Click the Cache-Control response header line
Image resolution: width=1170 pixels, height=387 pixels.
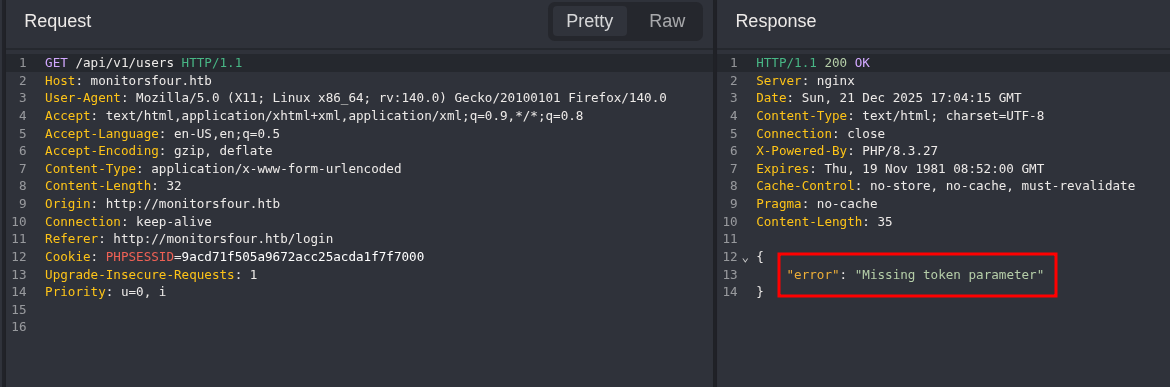pyautogui.click(x=945, y=186)
